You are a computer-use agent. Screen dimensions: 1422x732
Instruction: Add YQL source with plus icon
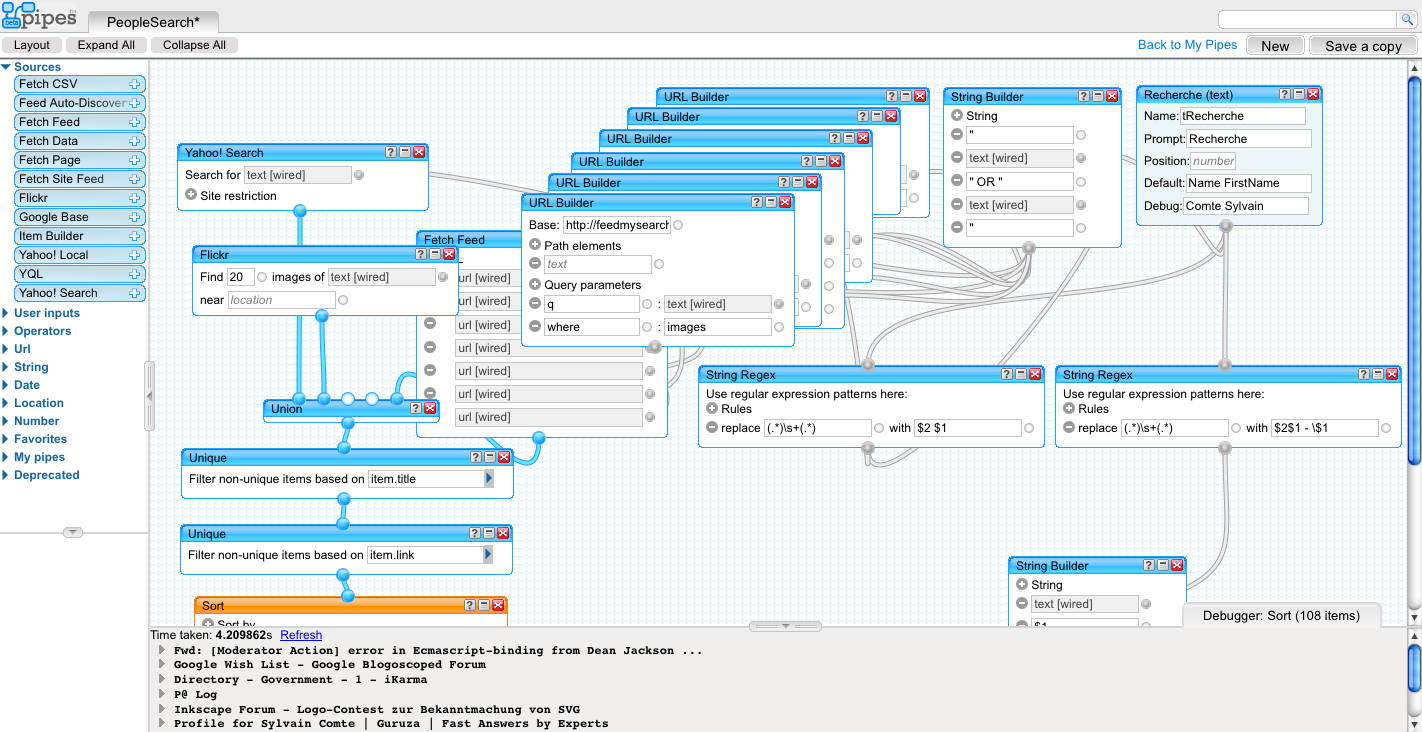(x=135, y=274)
